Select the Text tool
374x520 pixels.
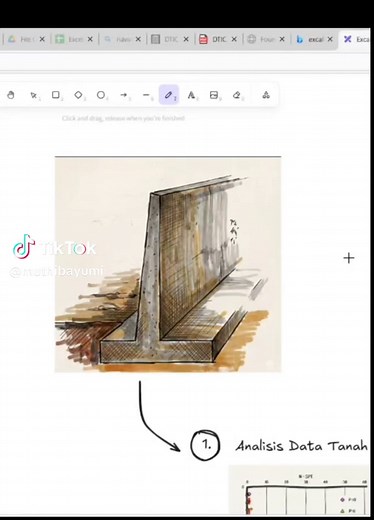pos(191,95)
